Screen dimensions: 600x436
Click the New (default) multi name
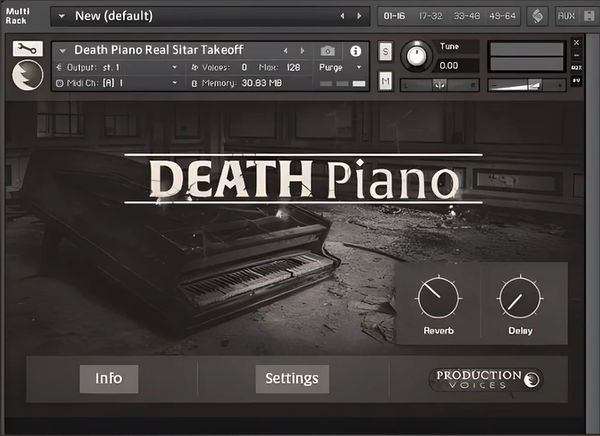(114, 16)
